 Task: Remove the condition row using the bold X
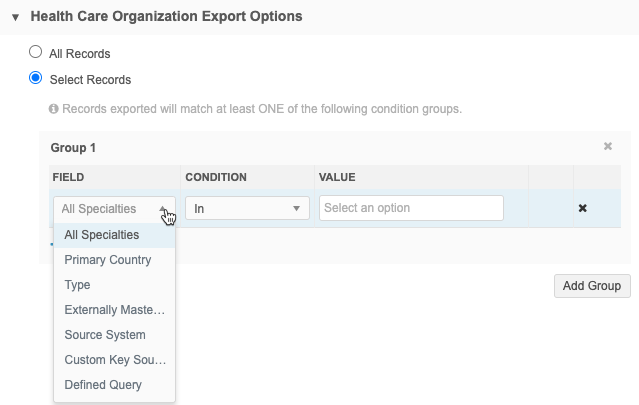point(582,208)
